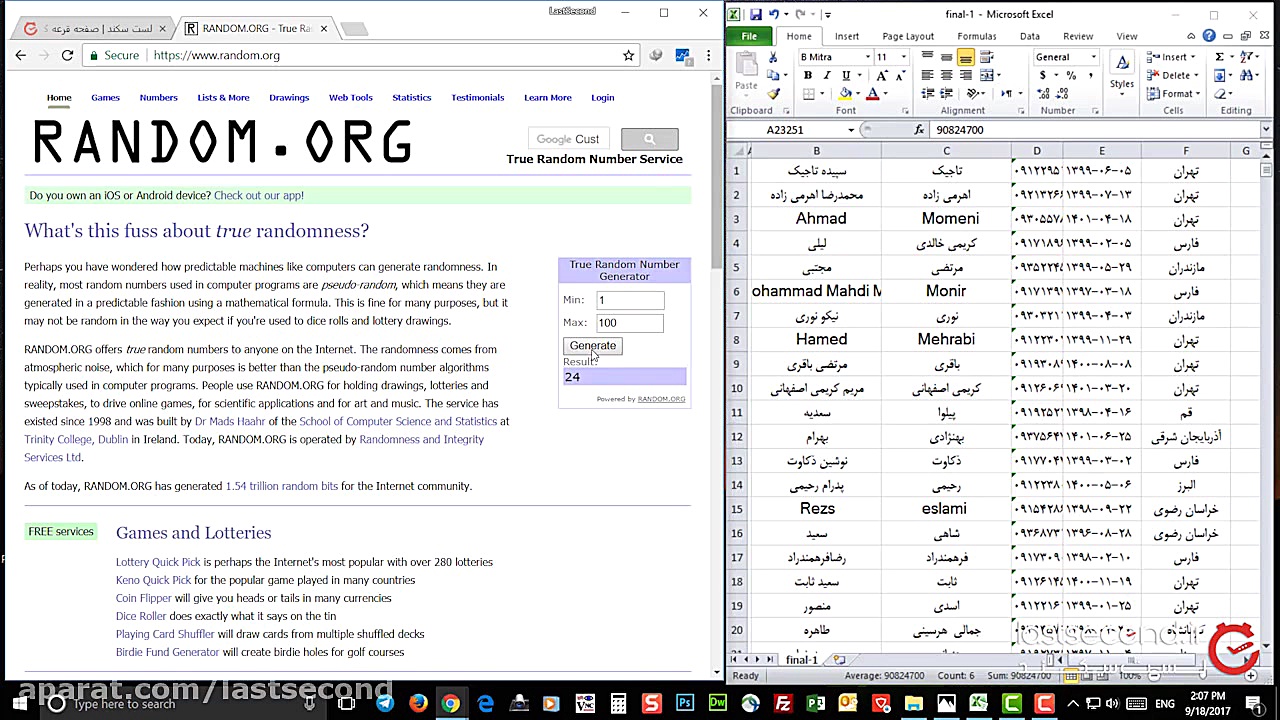1280x720 pixels.
Task: Toggle middle vertical alignment for cells
Action: [x=947, y=57]
